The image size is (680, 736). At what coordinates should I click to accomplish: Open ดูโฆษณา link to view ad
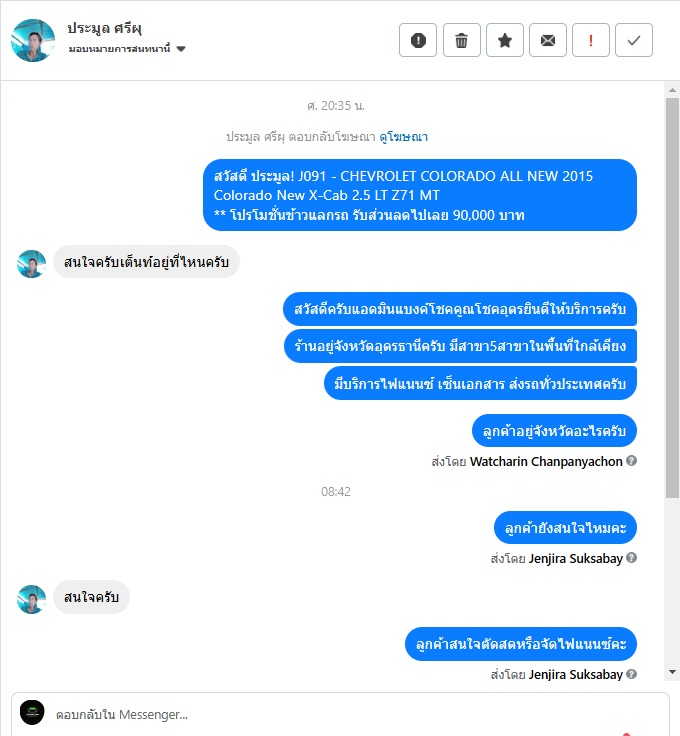tap(404, 137)
